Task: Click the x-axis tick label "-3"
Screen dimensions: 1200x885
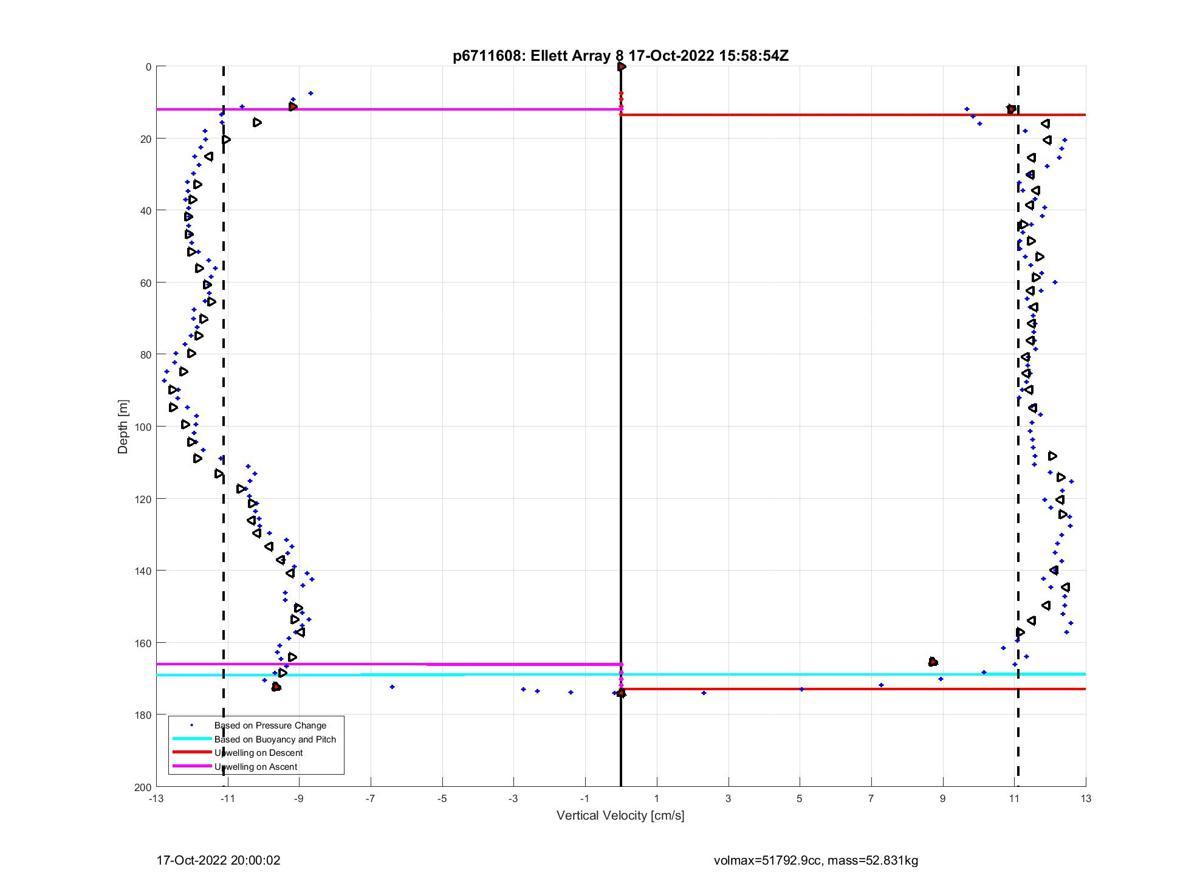Action: [x=513, y=798]
